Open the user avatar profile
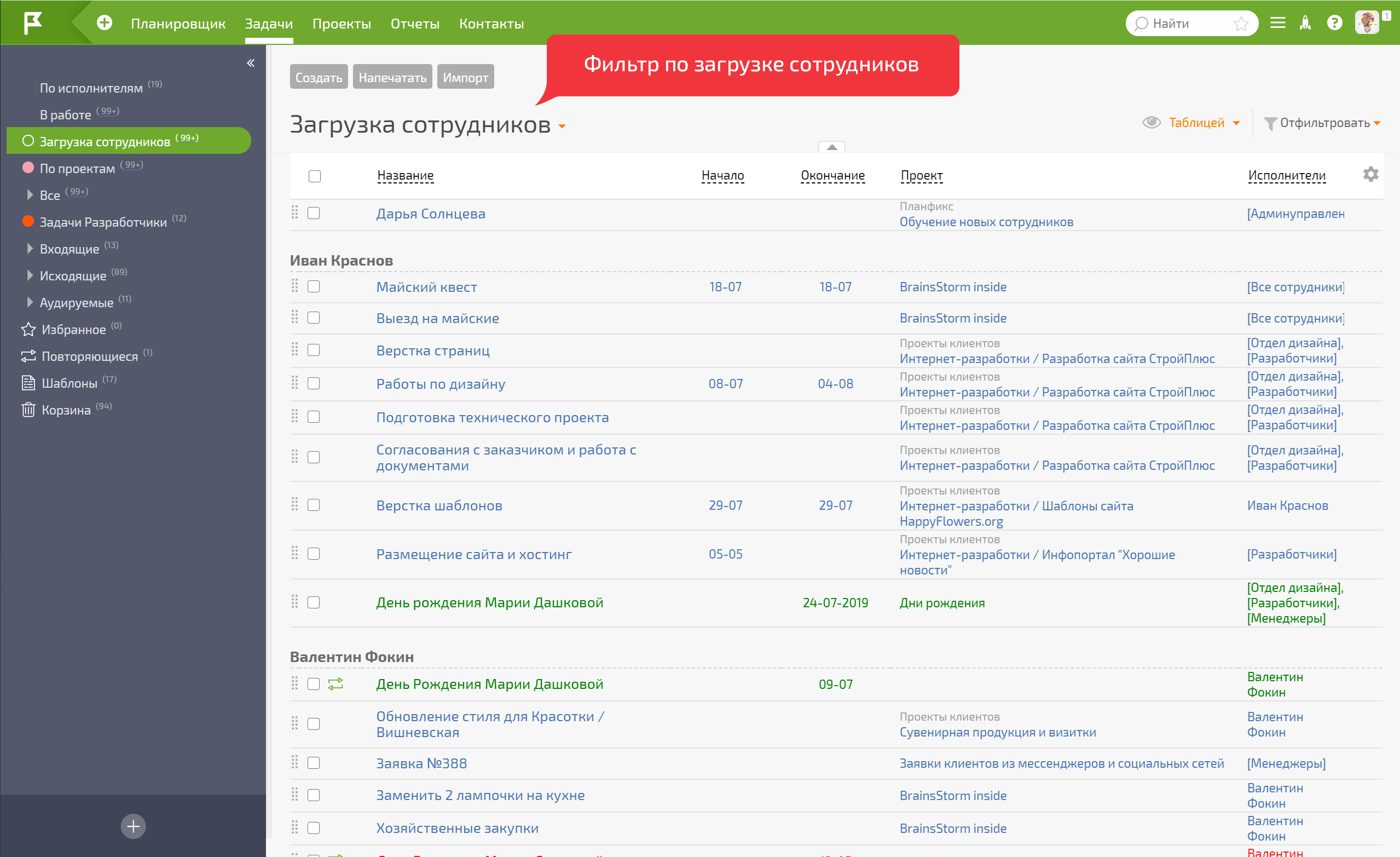Image resolution: width=1400 pixels, height=857 pixels. (x=1367, y=23)
